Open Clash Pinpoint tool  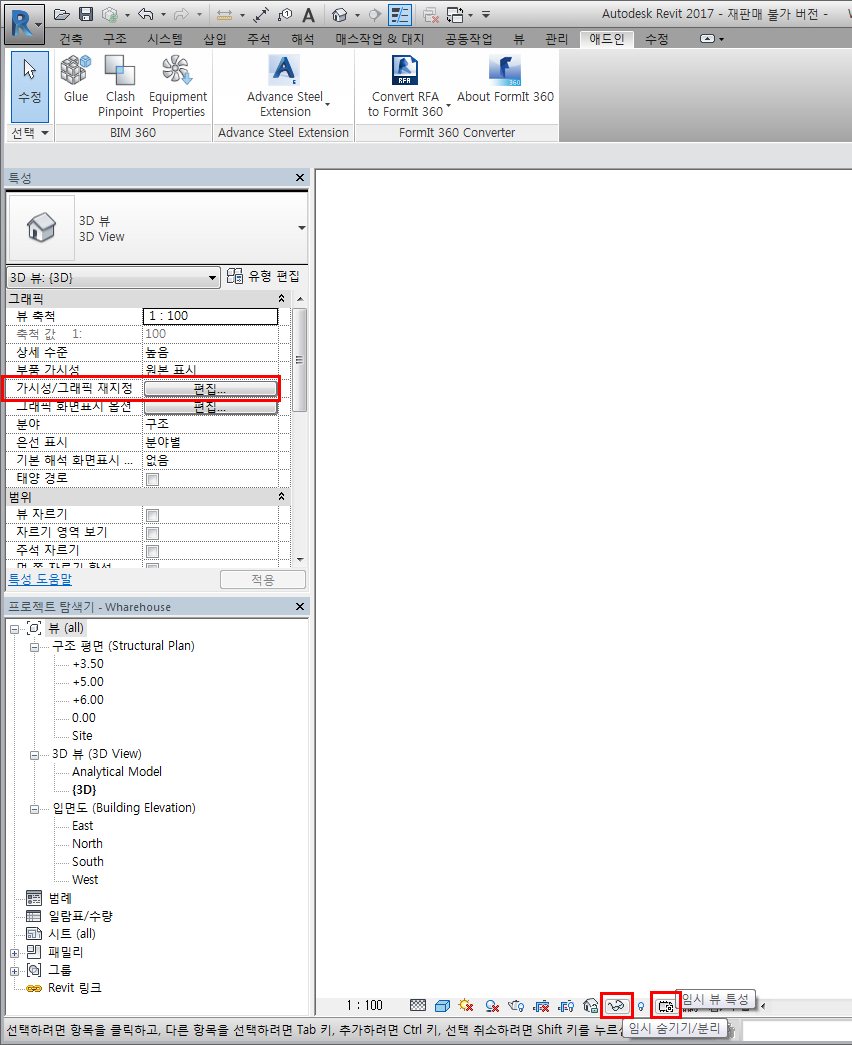point(120,86)
